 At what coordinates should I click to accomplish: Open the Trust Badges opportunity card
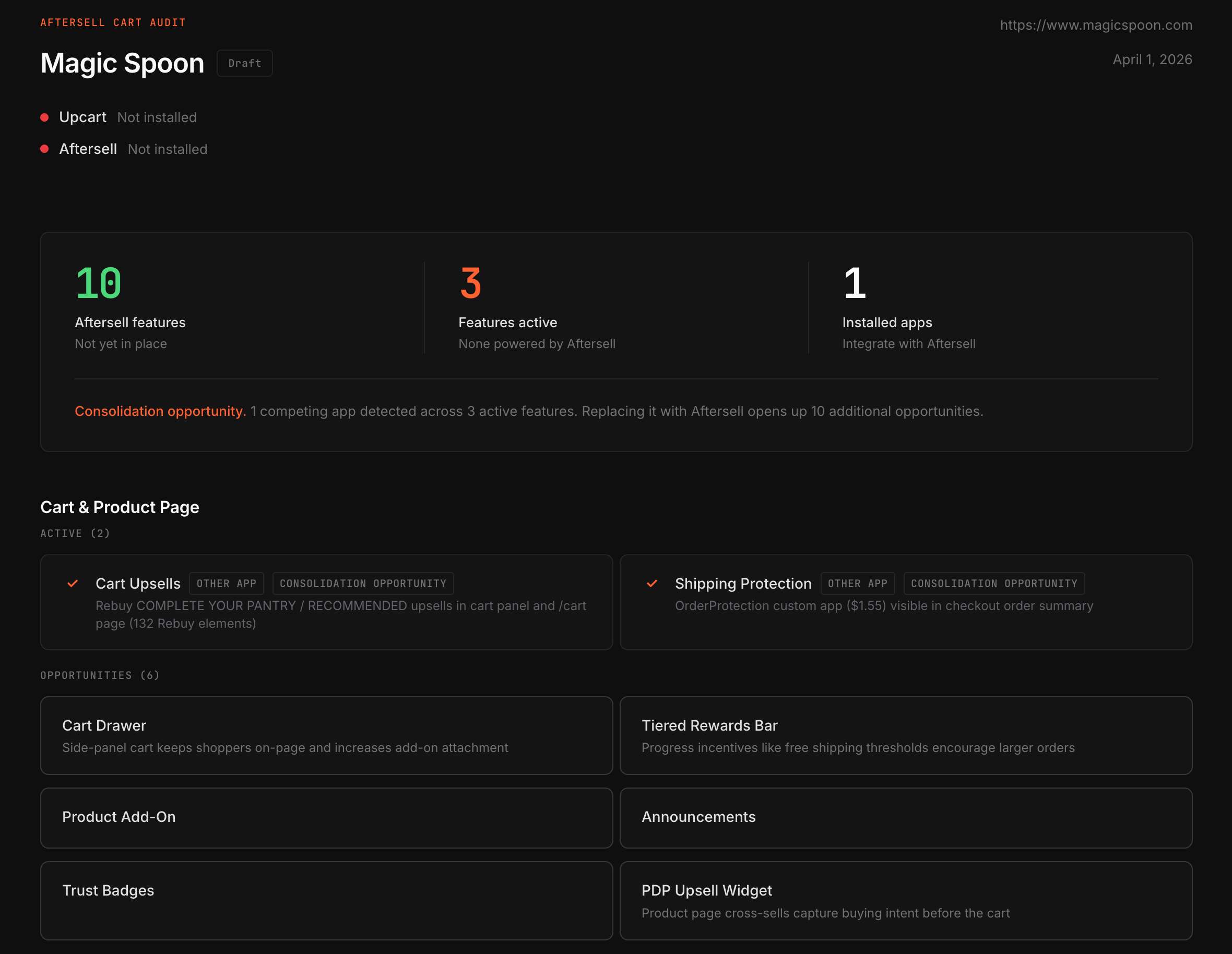click(x=327, y=900)
